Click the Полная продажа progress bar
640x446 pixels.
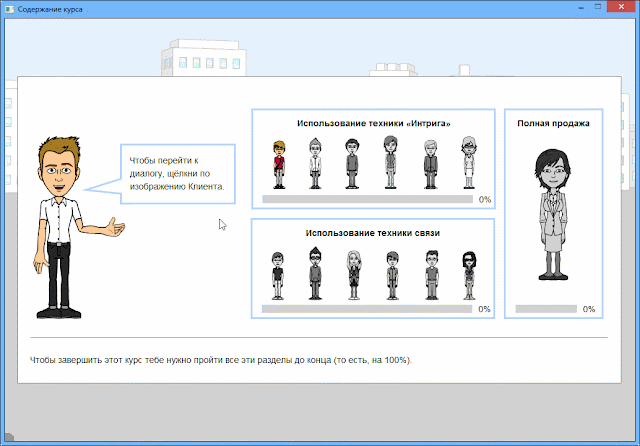(x=546, y=309)
